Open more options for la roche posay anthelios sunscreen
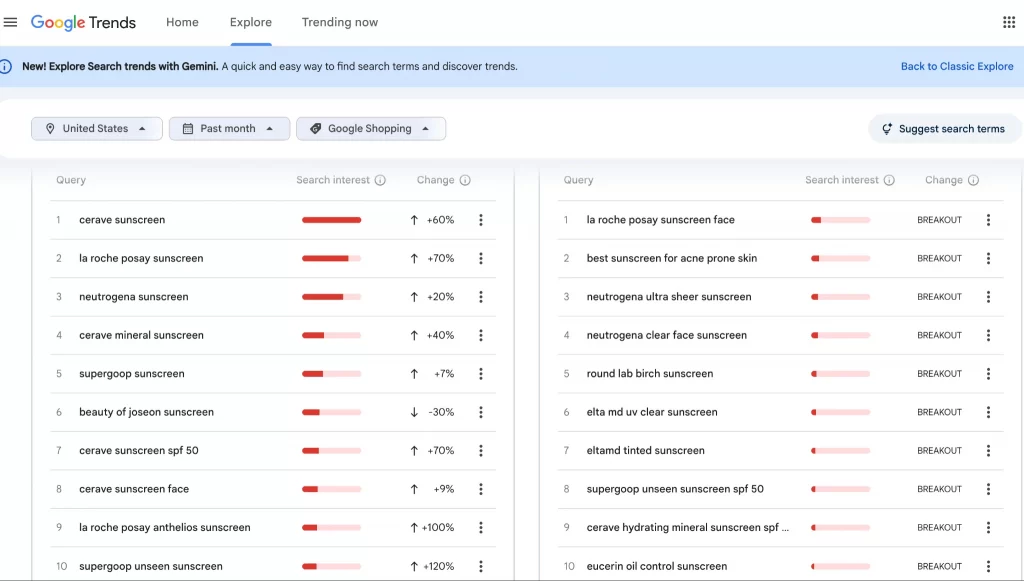Viewport: 1024px width, 581px height. [481, 527]
